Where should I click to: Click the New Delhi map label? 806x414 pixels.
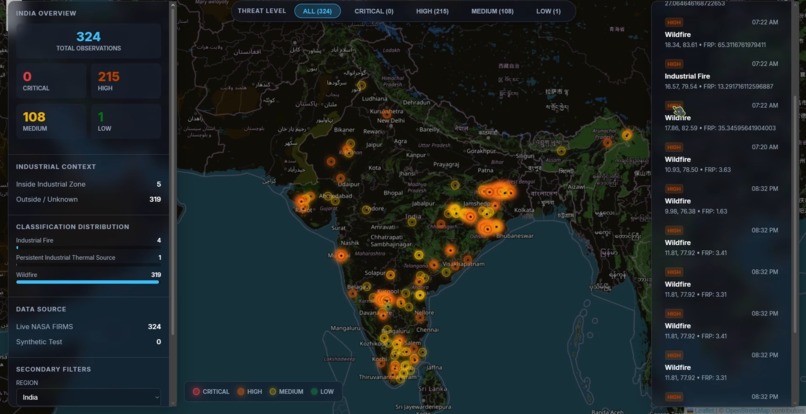(x=391, y=121)
